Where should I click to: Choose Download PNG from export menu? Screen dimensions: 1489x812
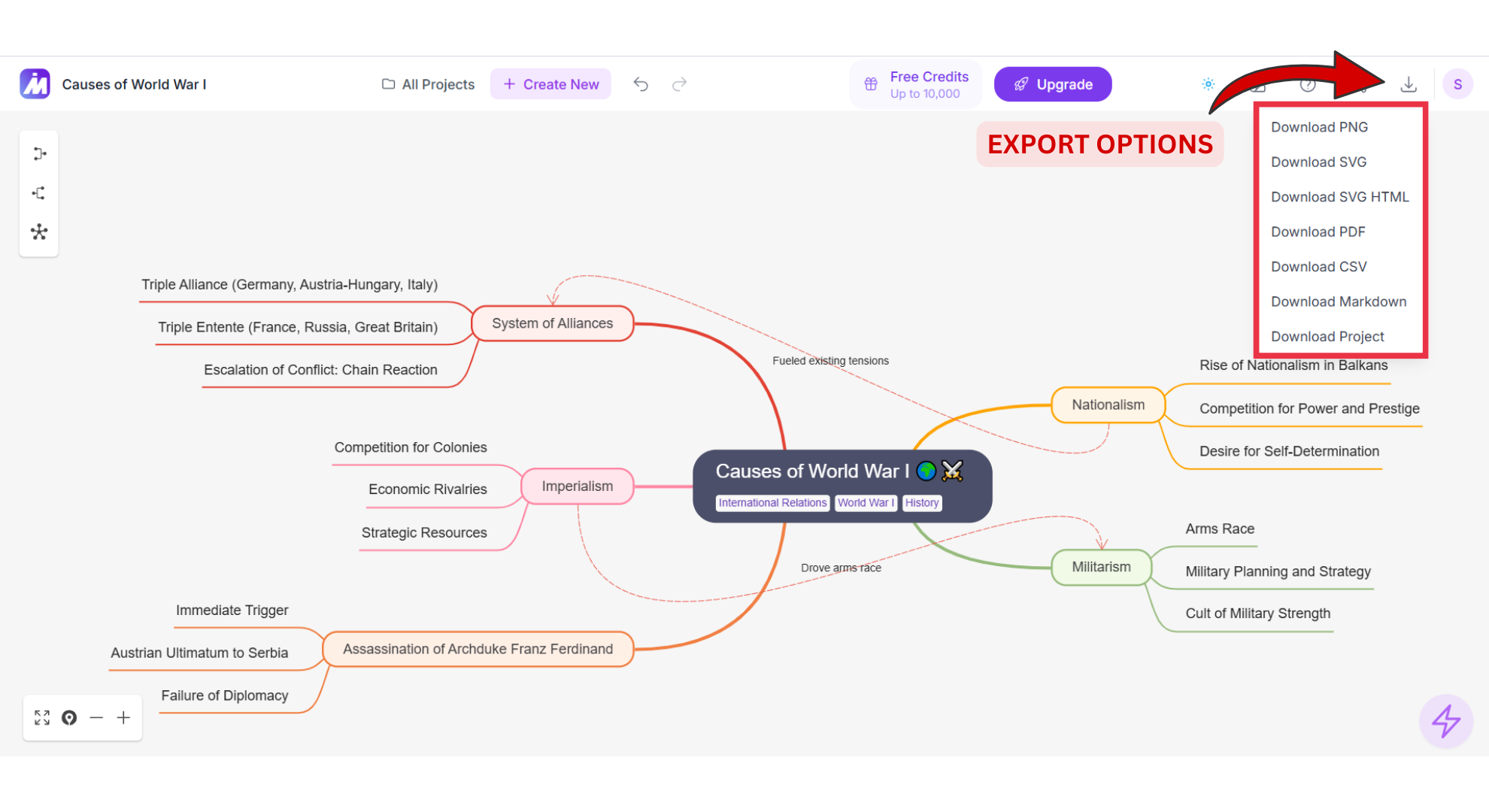click(x=1319, y=127)
